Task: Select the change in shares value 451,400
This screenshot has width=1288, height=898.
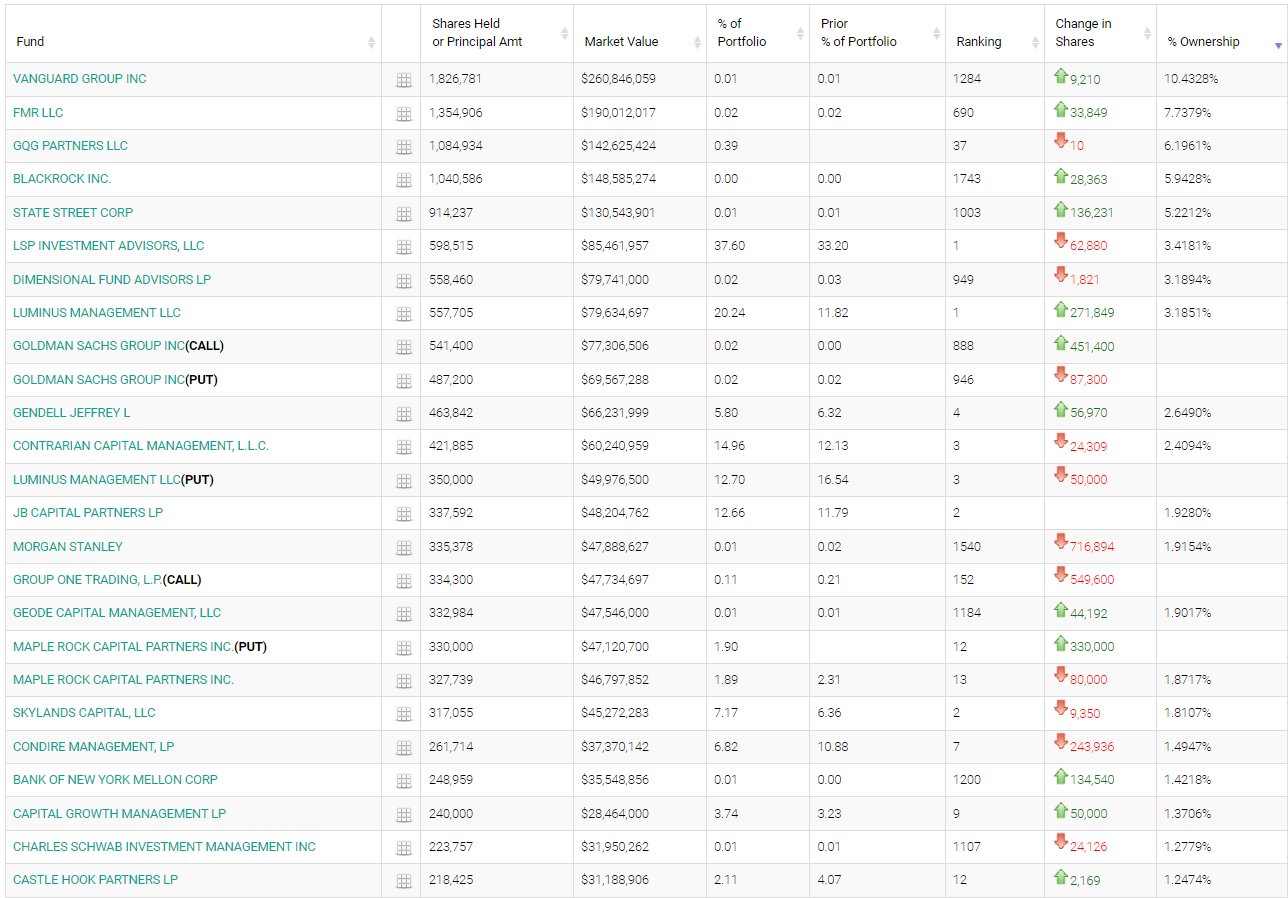Action: (1092, 347)
